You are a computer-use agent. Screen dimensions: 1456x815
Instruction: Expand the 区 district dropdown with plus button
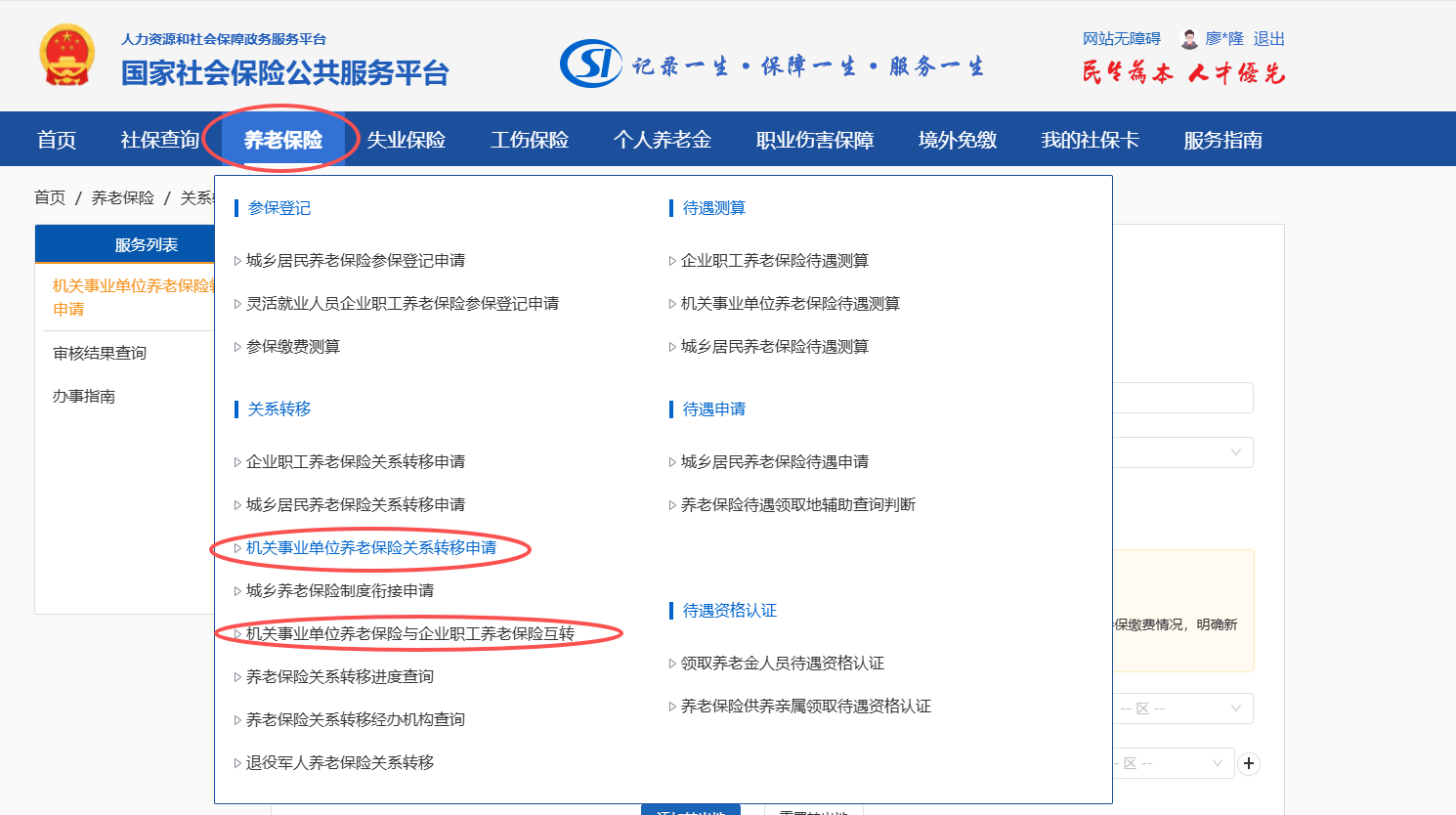(x=1171, y=764)
